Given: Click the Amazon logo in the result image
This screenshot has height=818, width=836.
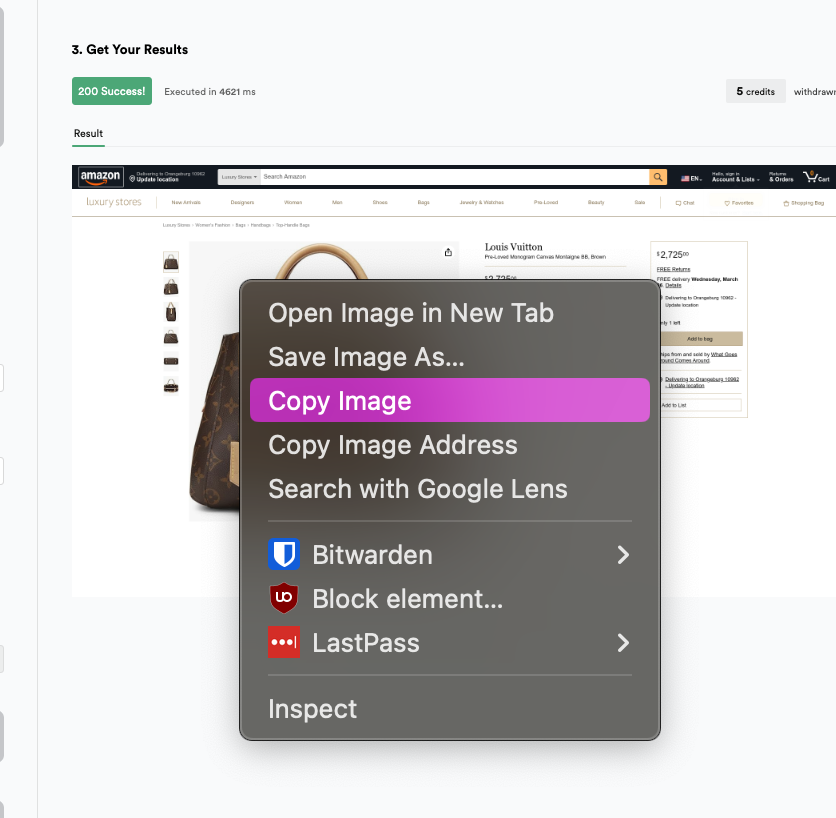Looking at the screenshot, I should [100, 177].
